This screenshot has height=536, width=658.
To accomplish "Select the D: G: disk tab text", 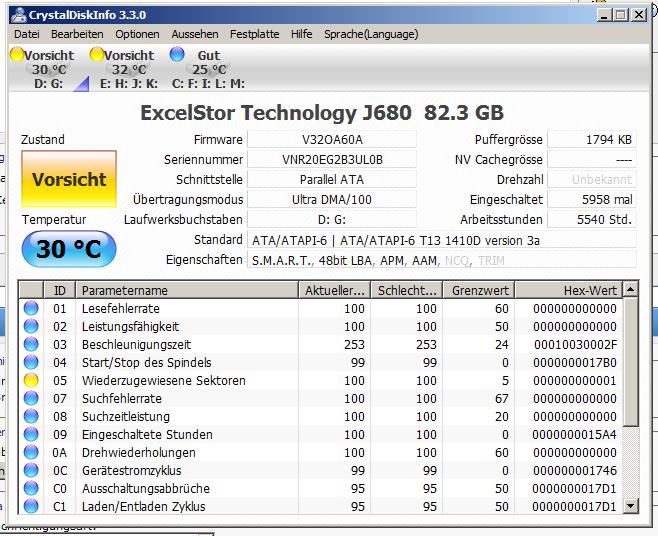I will (x=49, y=84).
